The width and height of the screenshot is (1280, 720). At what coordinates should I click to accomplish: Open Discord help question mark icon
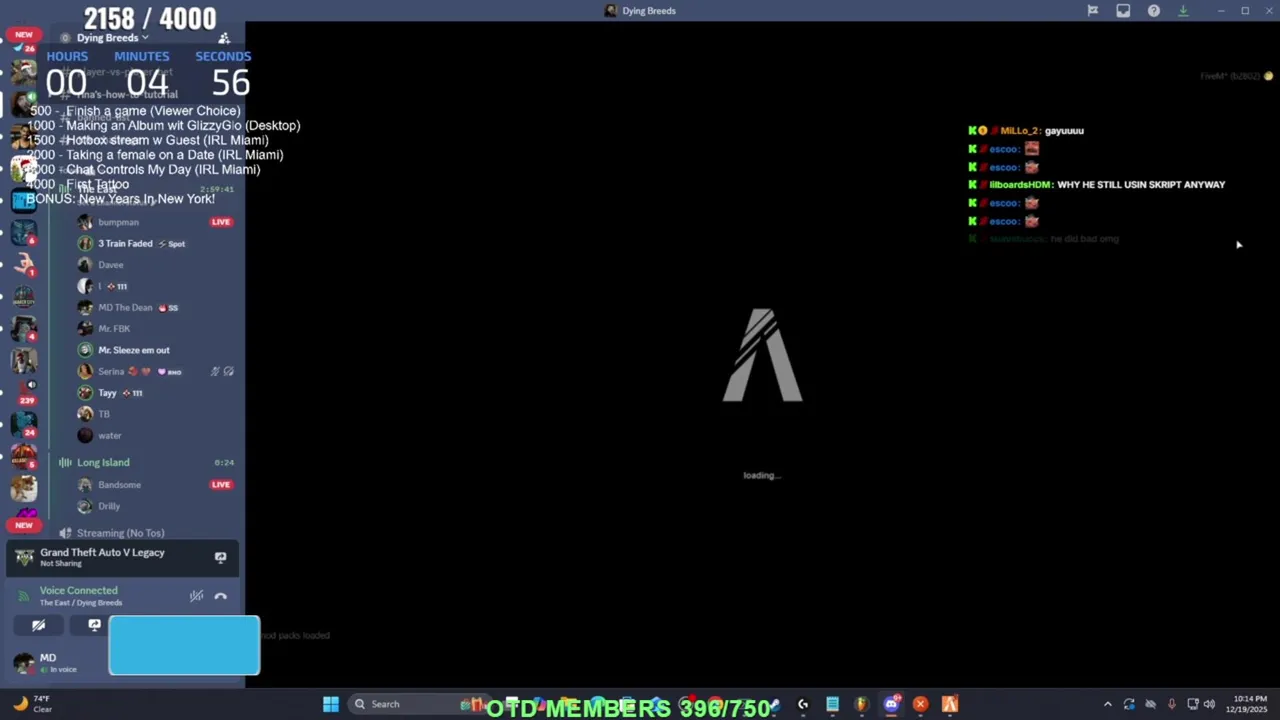click(x=1154, y=11)
